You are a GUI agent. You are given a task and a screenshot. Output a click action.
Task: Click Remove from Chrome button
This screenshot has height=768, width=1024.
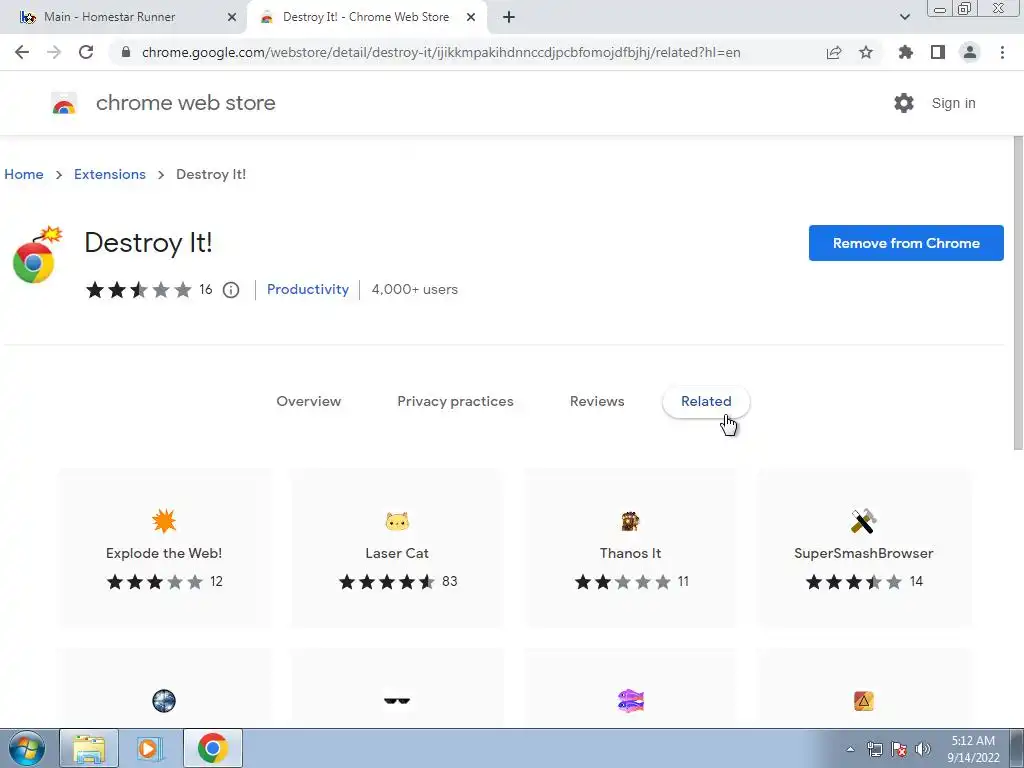[x=906, y=243]
